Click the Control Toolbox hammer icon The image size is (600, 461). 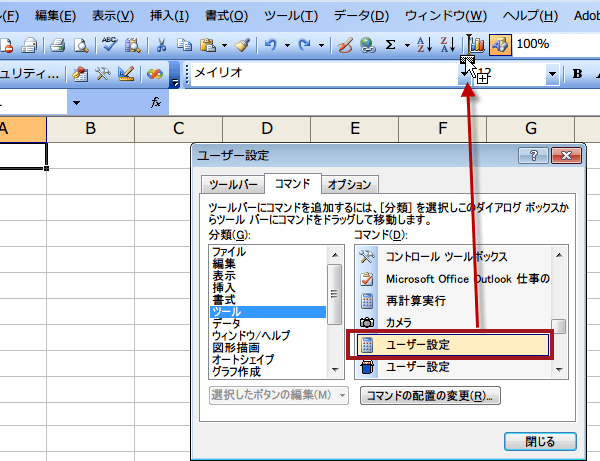[103, 74]
